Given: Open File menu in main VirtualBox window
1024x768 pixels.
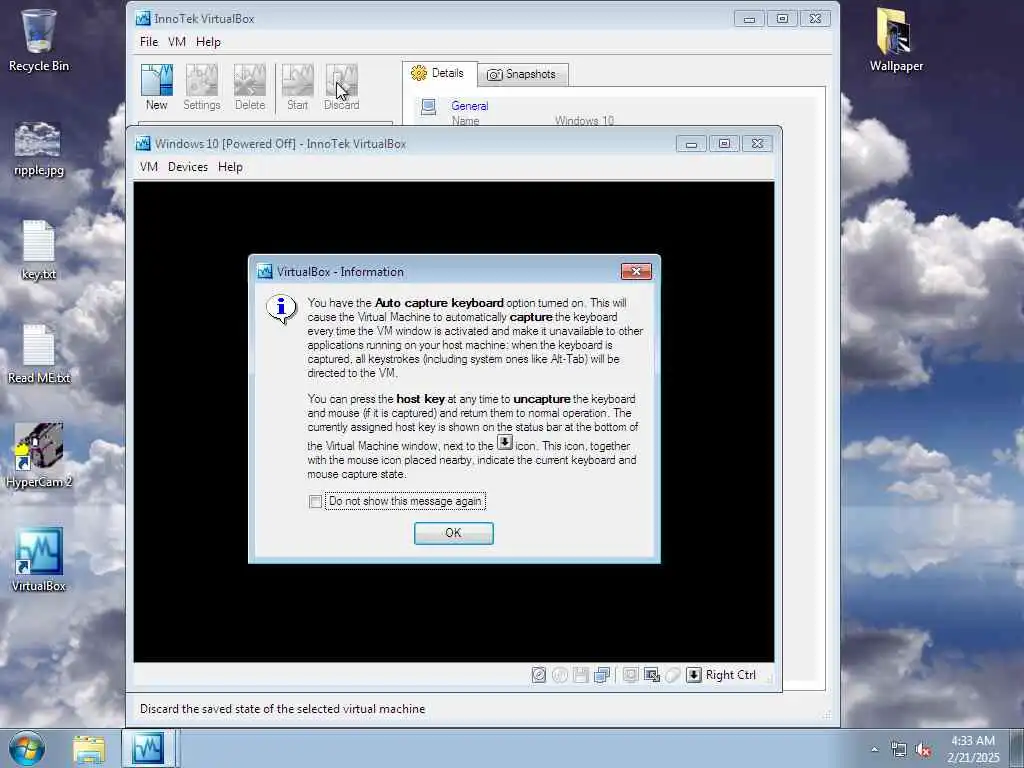Looking at the screenshot, I should pos(149,42).
